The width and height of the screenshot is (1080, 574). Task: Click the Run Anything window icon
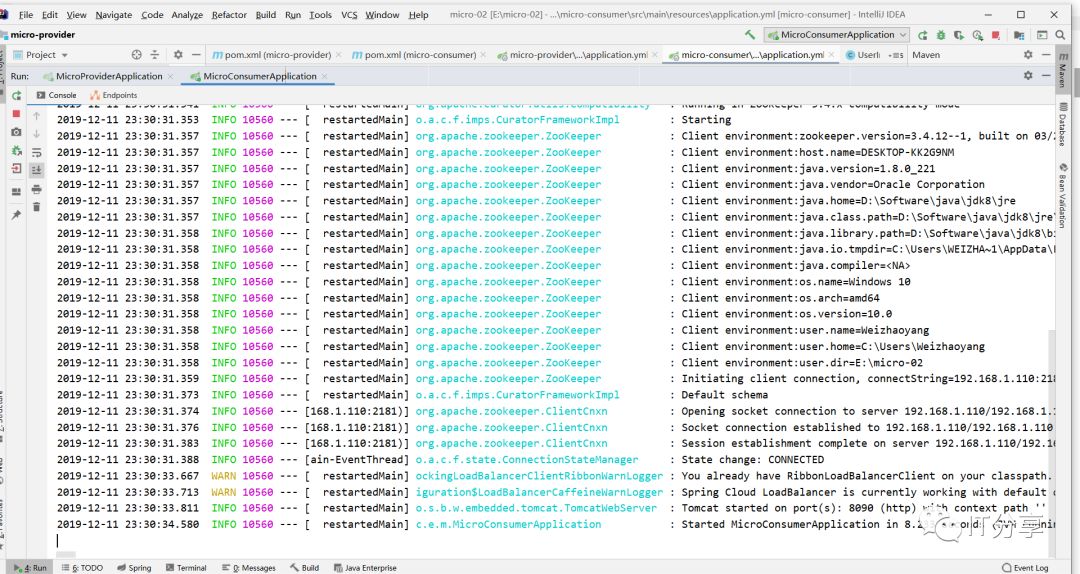(1042, 34)
